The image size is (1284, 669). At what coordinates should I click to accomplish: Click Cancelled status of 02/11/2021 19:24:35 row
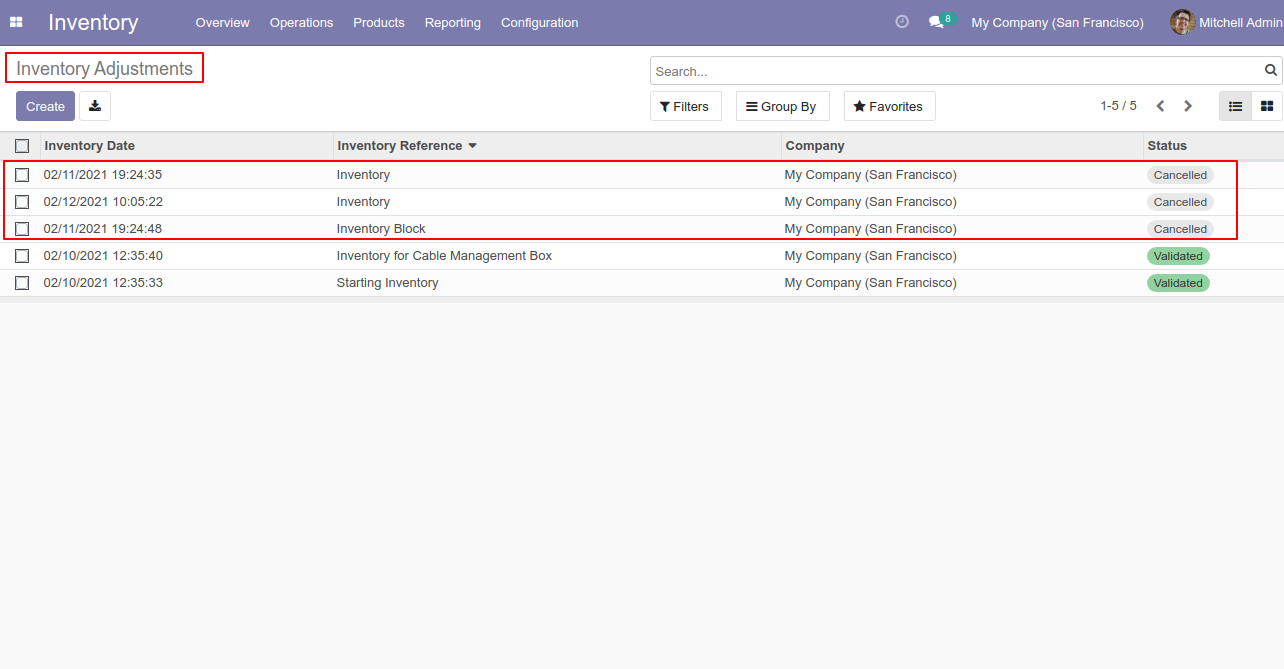click(1180, 175)
